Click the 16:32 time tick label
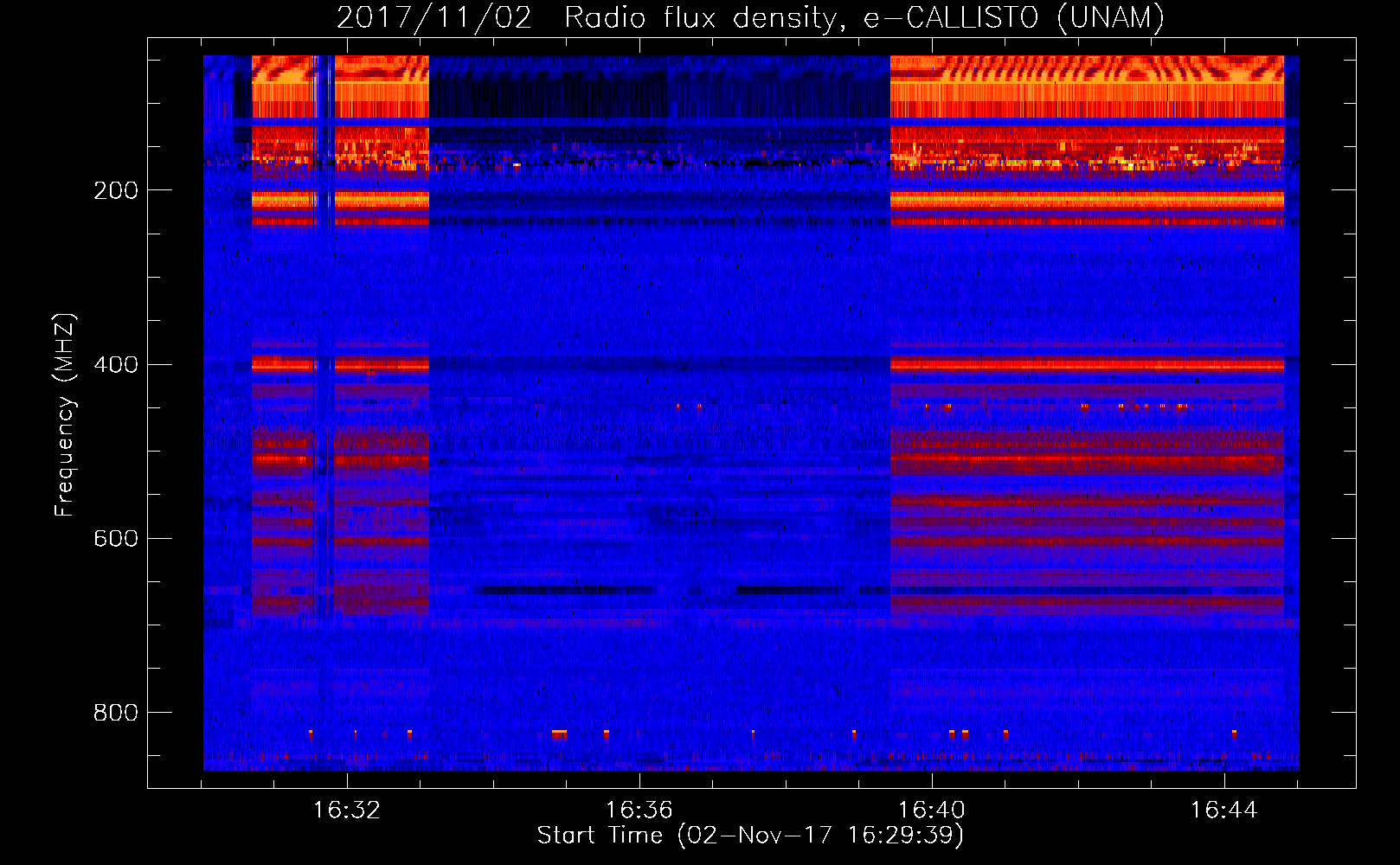Viewport: 1400px width, 865px height. point(346,811)
